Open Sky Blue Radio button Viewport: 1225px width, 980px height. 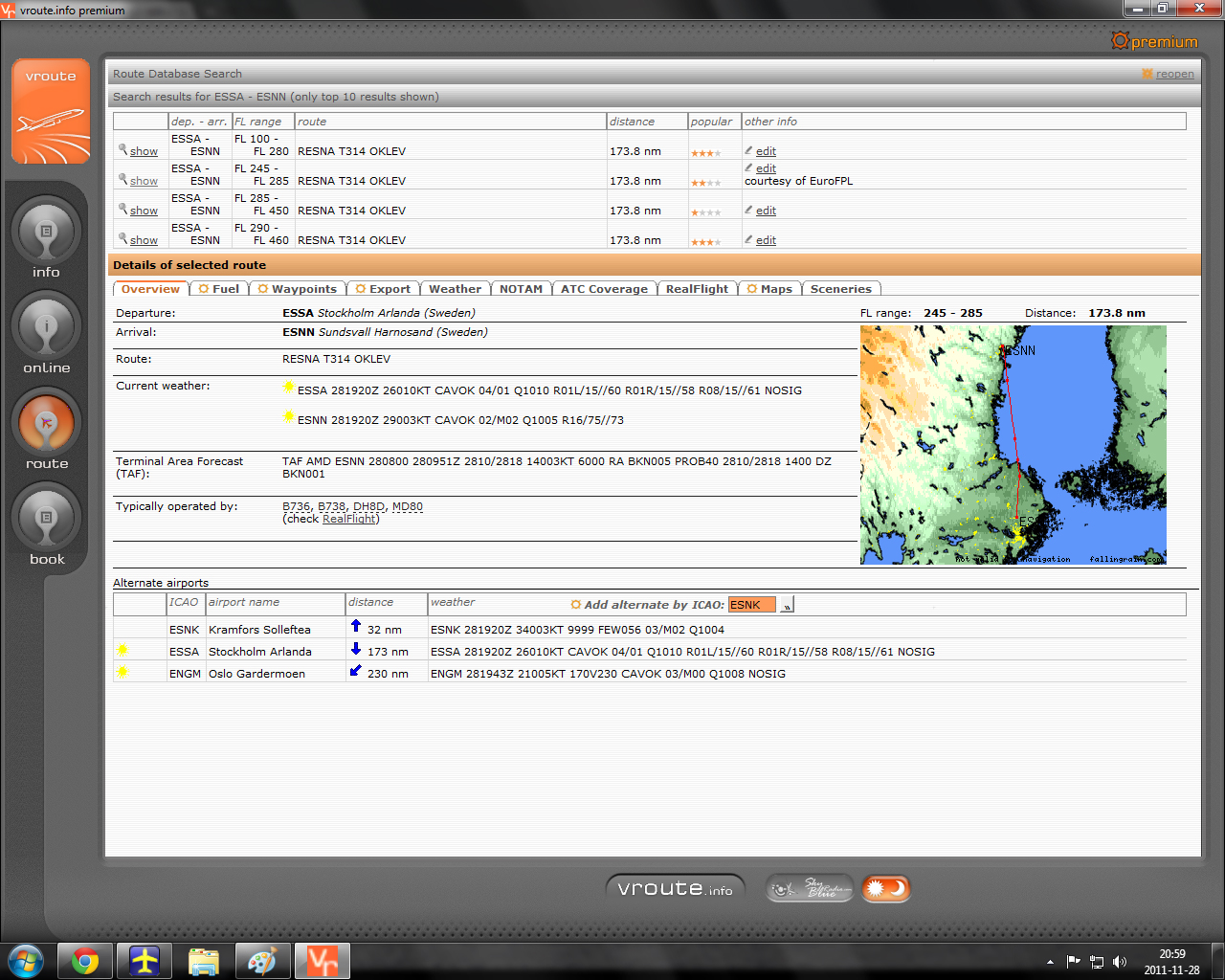[x=810, y=889]
